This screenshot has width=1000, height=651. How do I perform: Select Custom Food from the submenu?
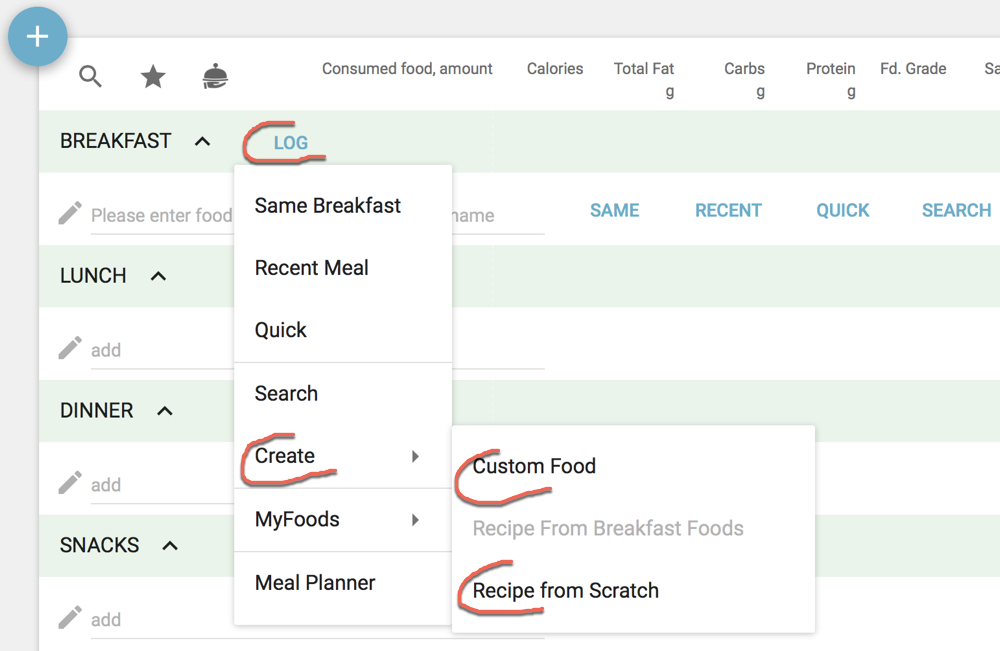pos(534,466)
